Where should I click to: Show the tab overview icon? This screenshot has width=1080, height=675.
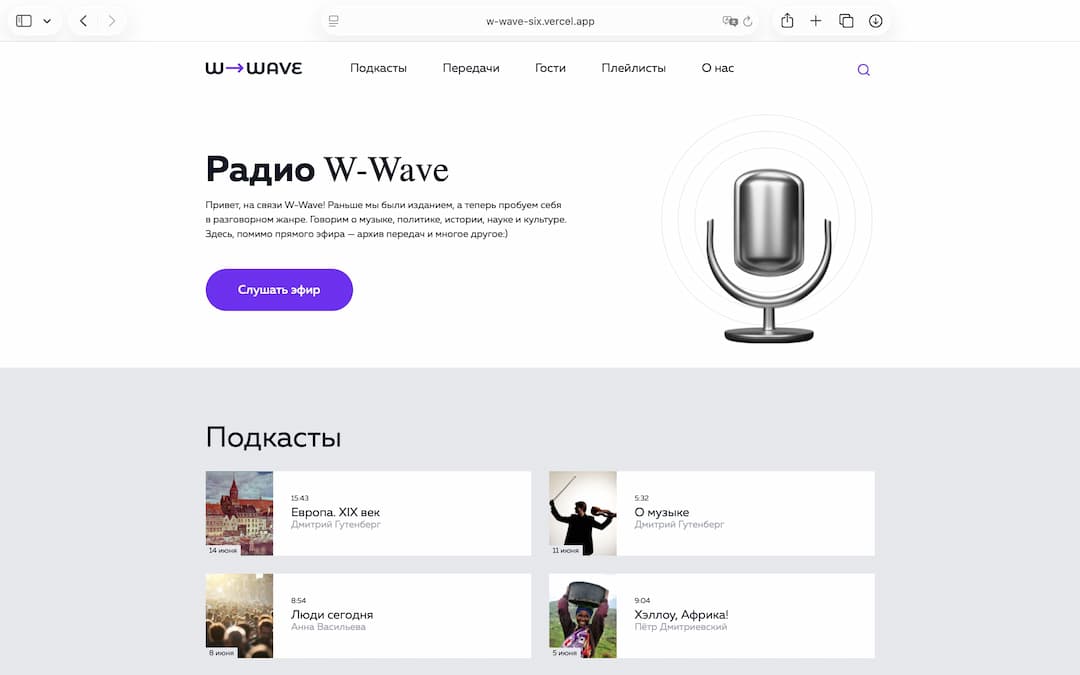pos(846,21)
